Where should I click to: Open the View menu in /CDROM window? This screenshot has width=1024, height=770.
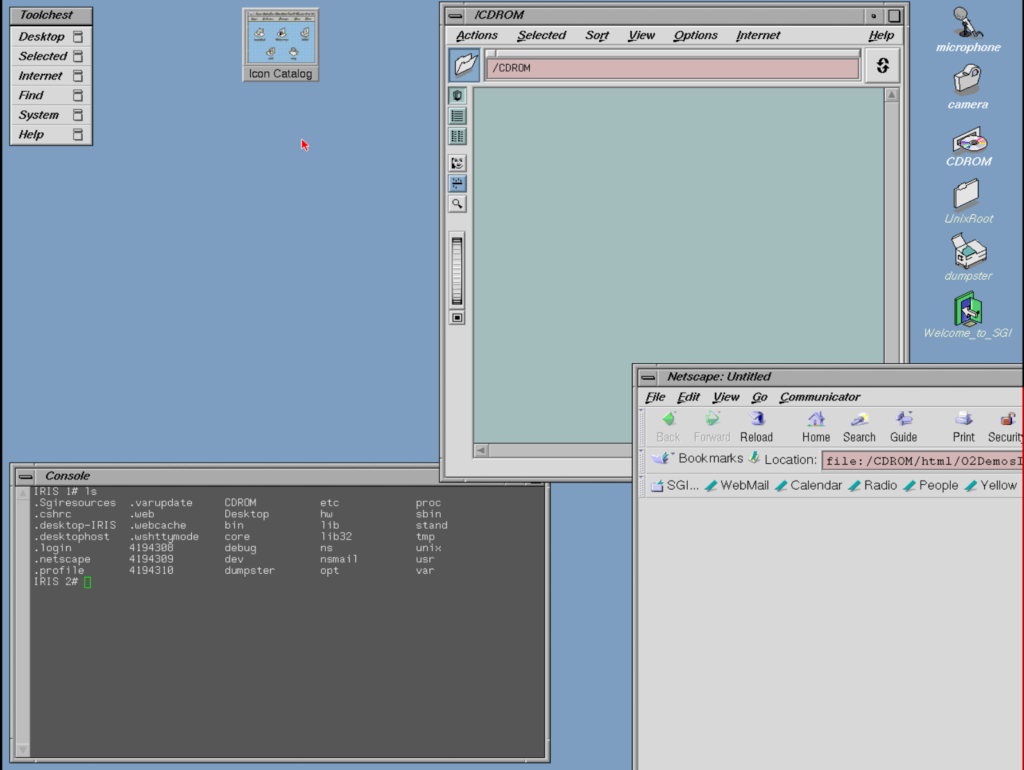pos(641,35)
